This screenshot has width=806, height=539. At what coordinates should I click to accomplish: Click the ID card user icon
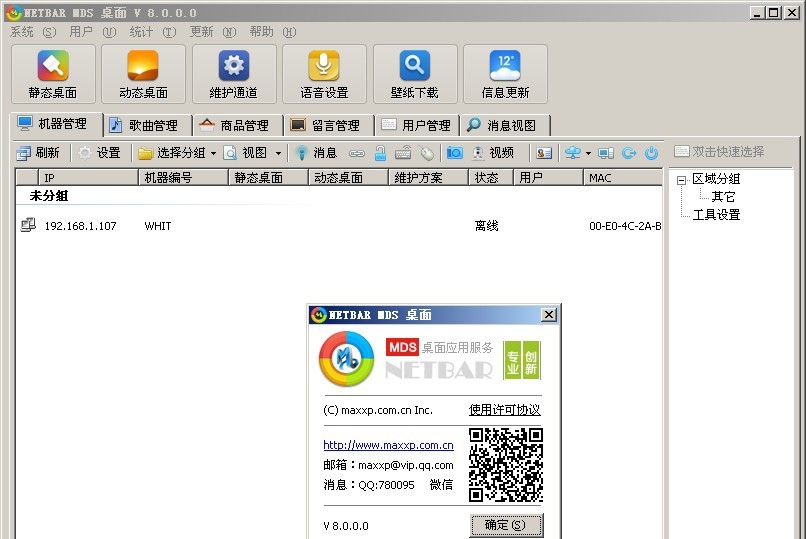[544, 153]
